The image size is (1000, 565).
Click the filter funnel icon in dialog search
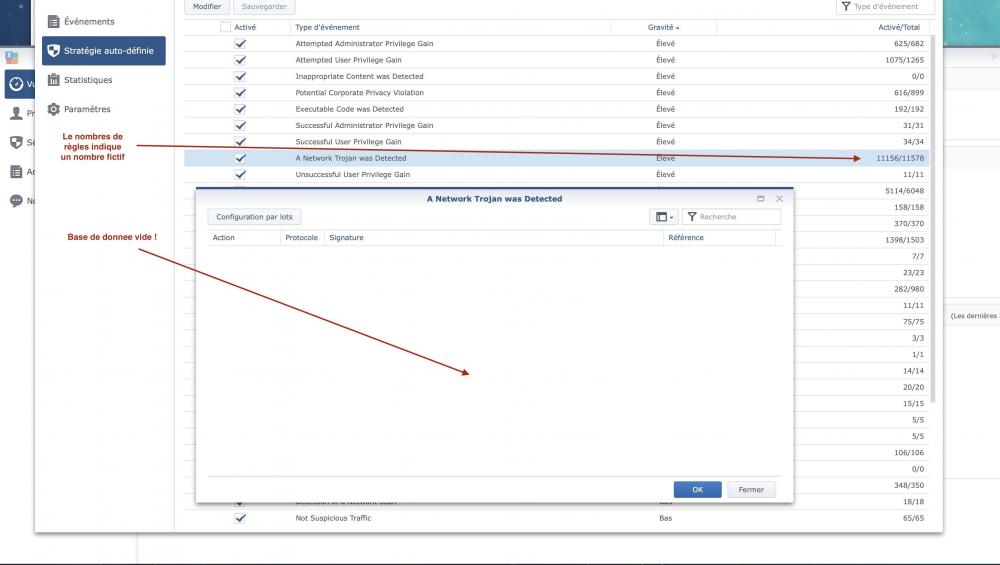pyautogui.click(x=691, y=217)
